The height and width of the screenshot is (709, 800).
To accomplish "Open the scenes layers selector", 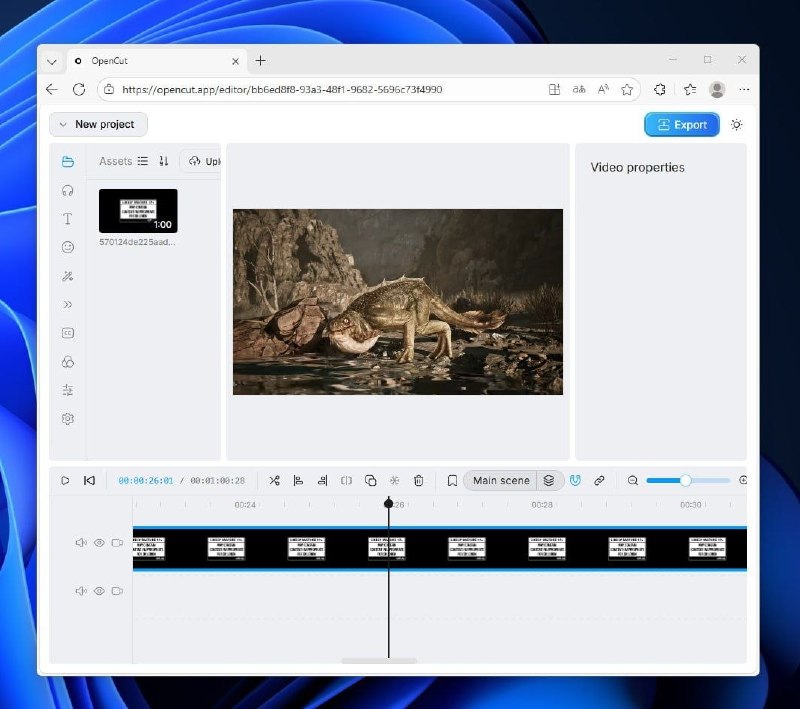I will click(549, 480).
